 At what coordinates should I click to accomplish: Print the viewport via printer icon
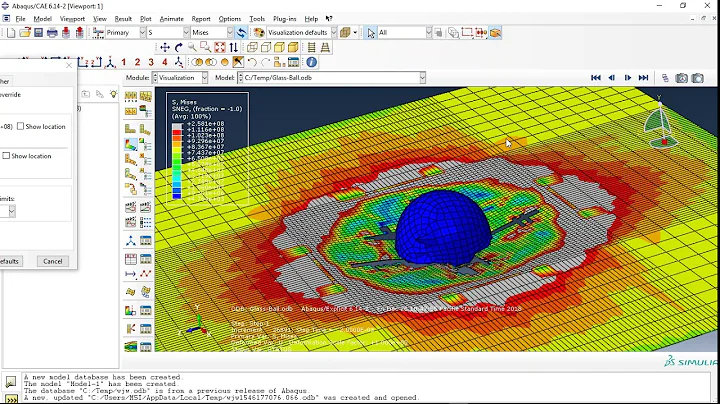click(x=52, y=33)
